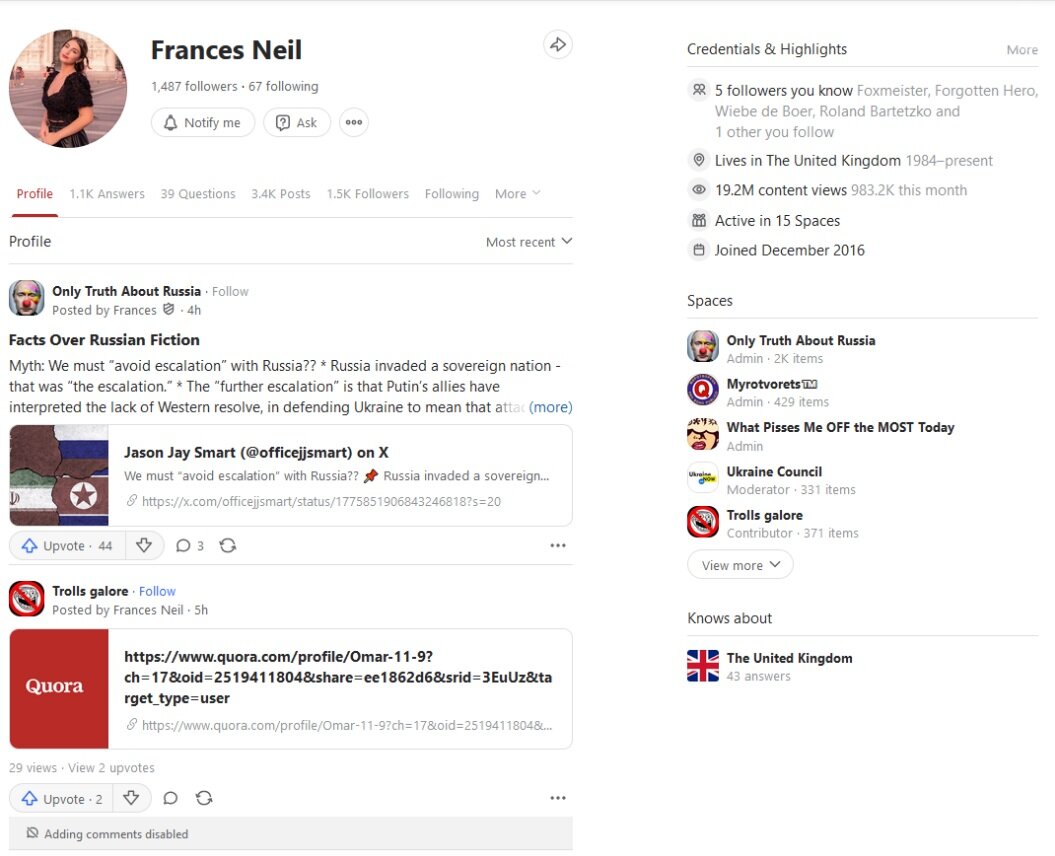This screenshot has width=1055, height=856.
Task: Open the red Quora link card thumbnail
Action: click(x=59, y=688)
